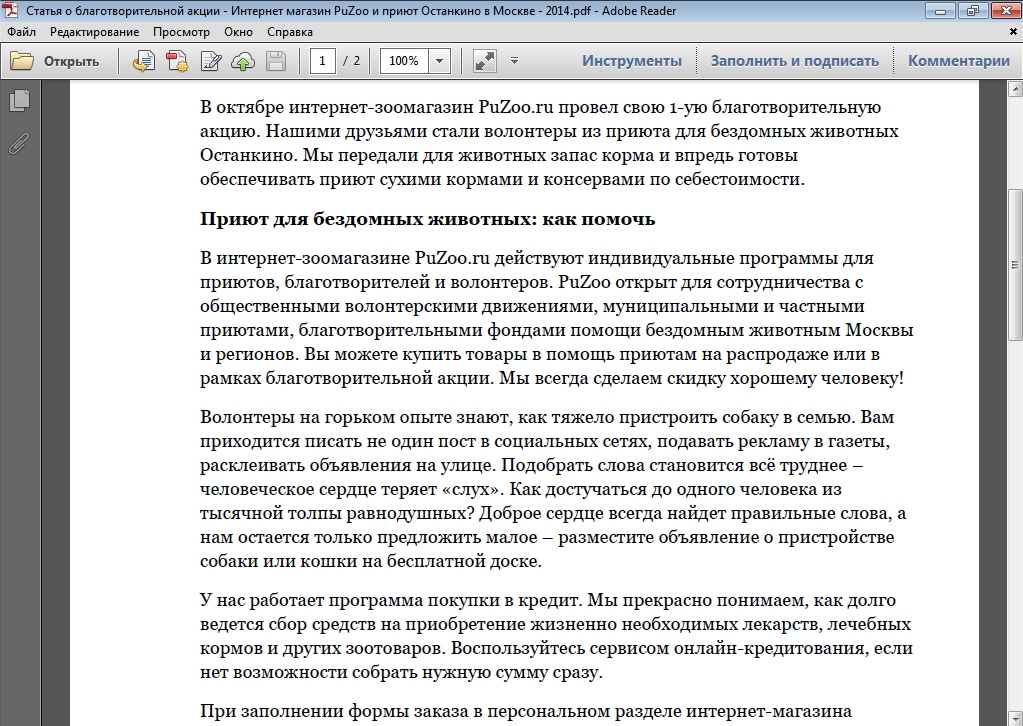Click the scroll up arrow
1023x726 pixels.
[x=1015, y=89]
